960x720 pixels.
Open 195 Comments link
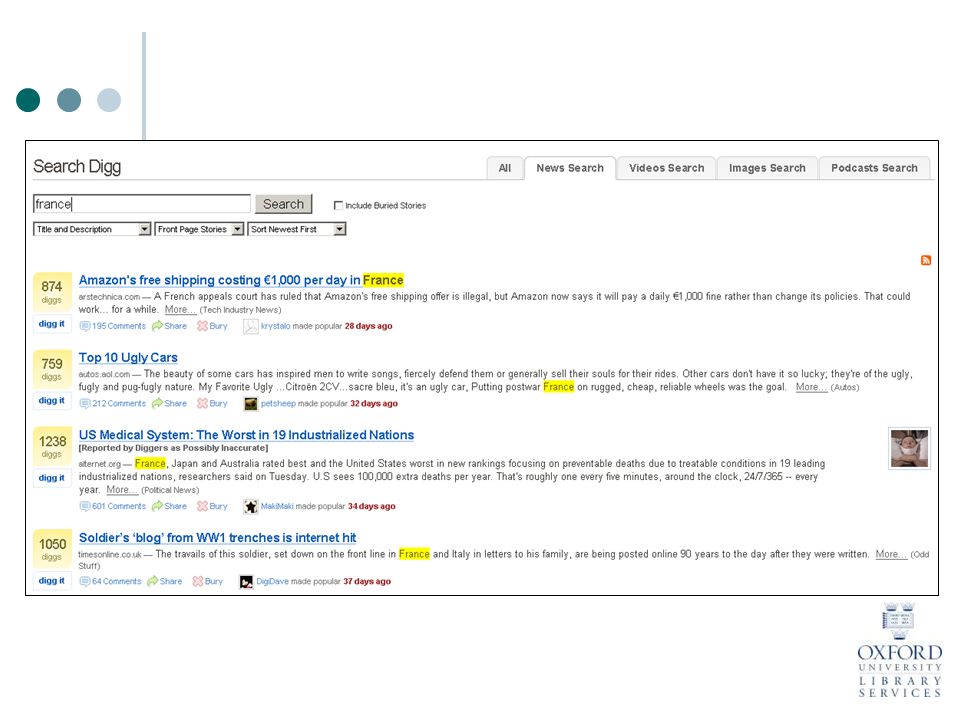(x=119, y=326)
